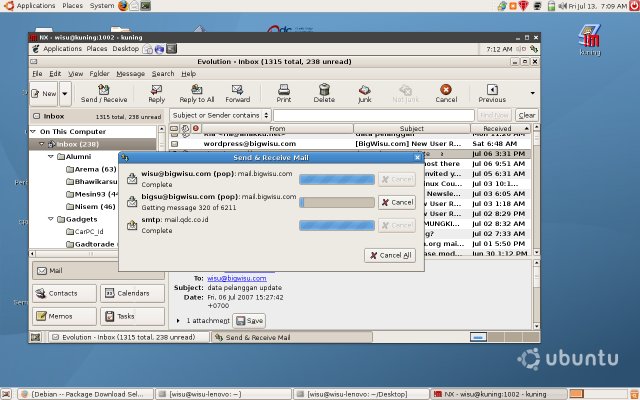Open Firefox from the top panel
Image resolution: width=640 pixels, height=400 pixels.
(x=122, y=6)
